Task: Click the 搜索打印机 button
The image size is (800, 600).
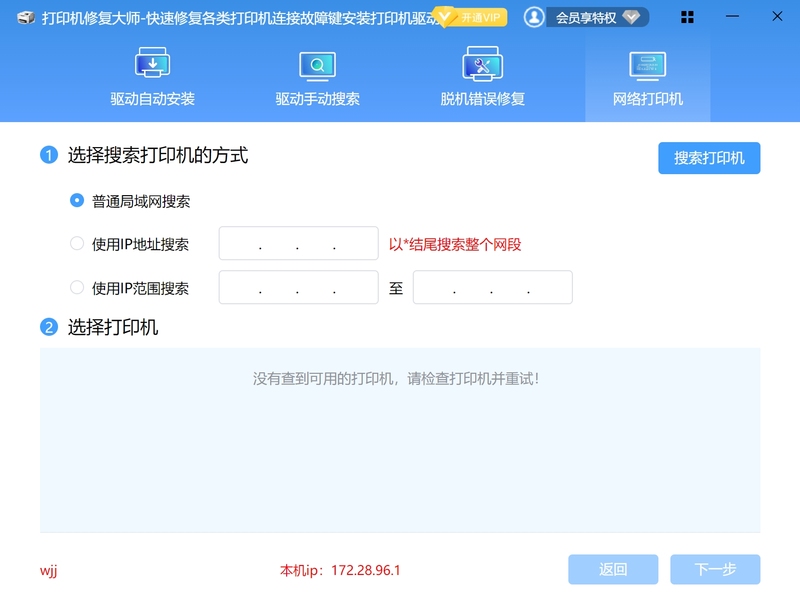Action: click(709, 158)
